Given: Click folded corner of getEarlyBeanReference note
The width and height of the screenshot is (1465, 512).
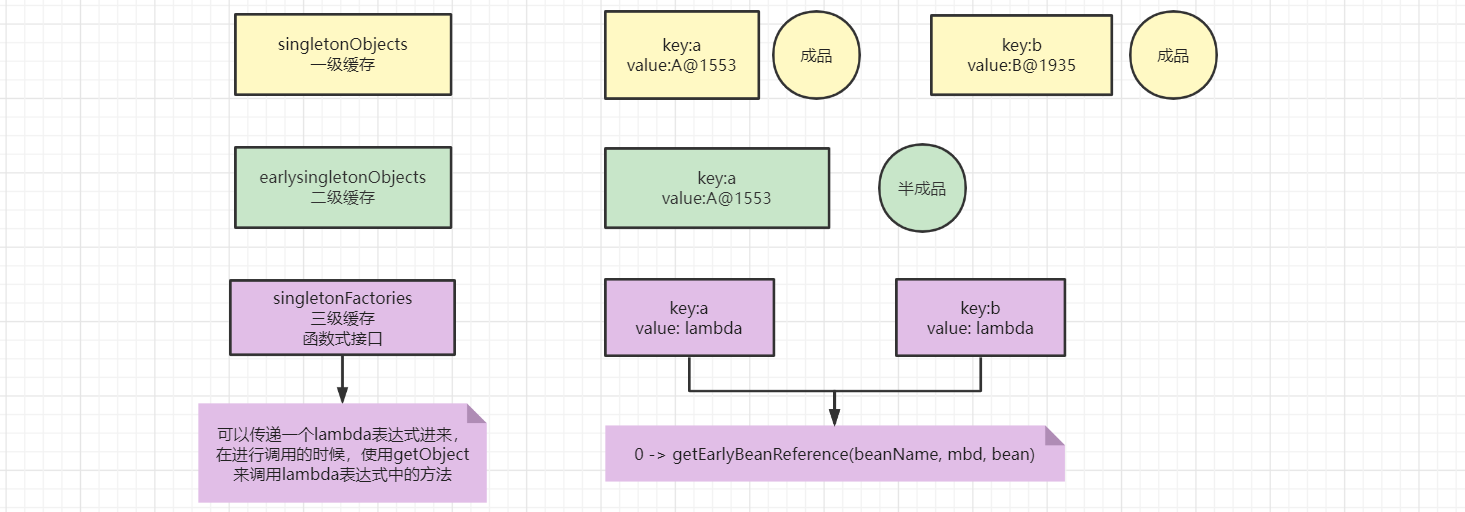Looking at the screenshot, I should [x=1055, y=435].
